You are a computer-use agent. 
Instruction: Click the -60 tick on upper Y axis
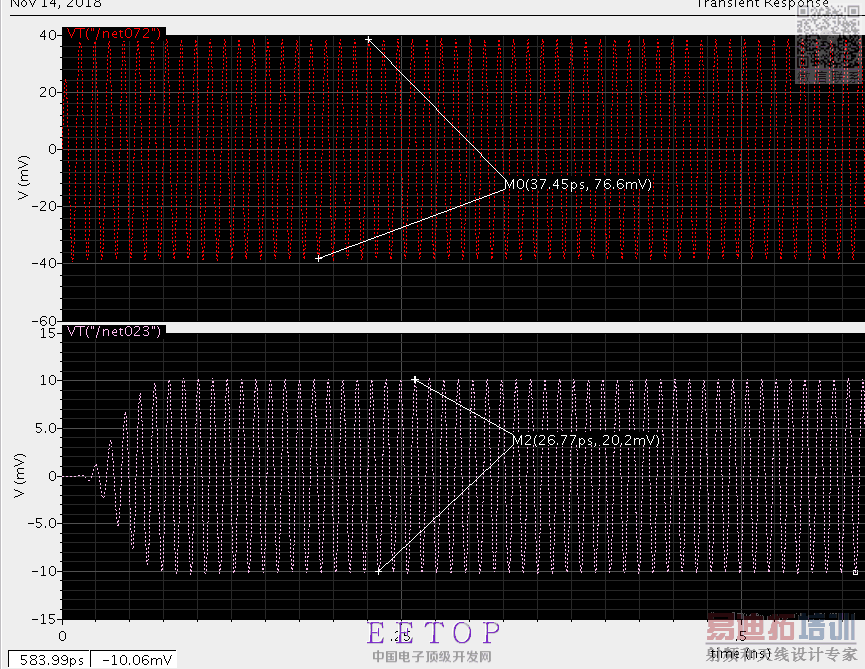pos(43,321)
